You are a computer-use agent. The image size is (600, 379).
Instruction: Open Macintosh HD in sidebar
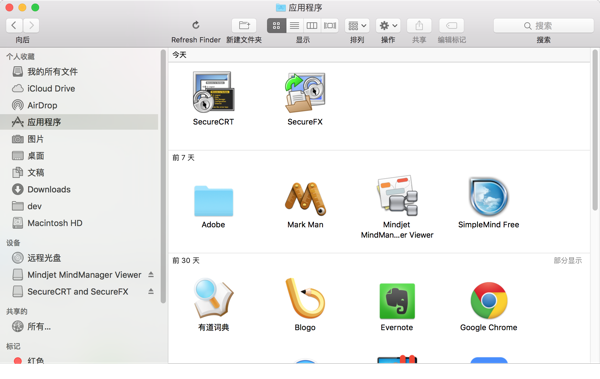click(x=79, y=223)
